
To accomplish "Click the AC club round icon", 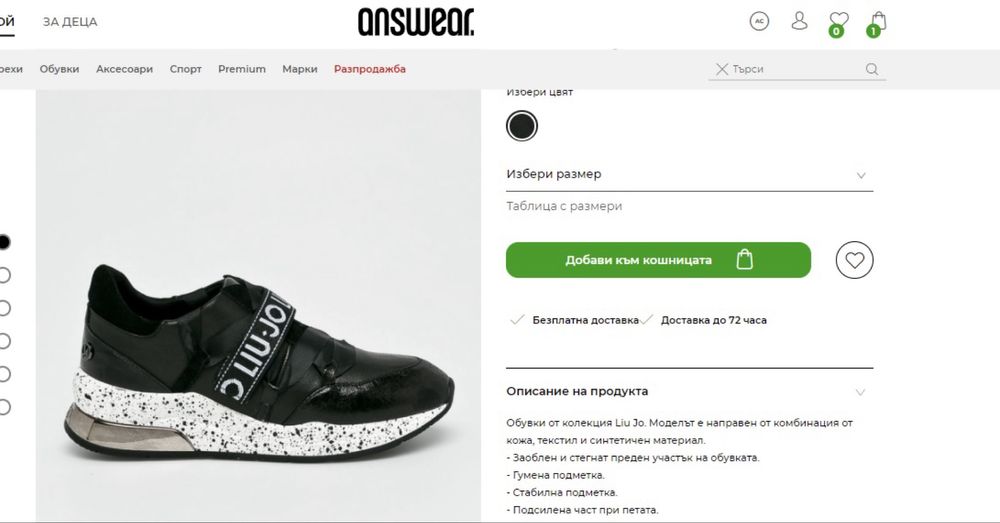I will [759, 21].
